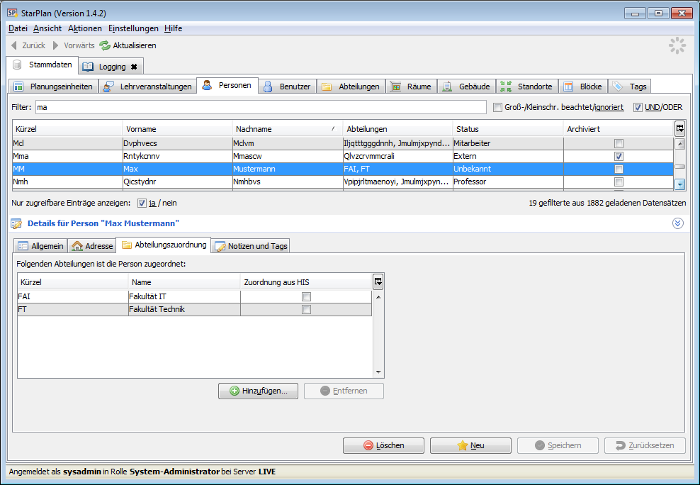Click the Lehrveranstaltungen tab icon
The image size is (700, 485).
[108, 87]
